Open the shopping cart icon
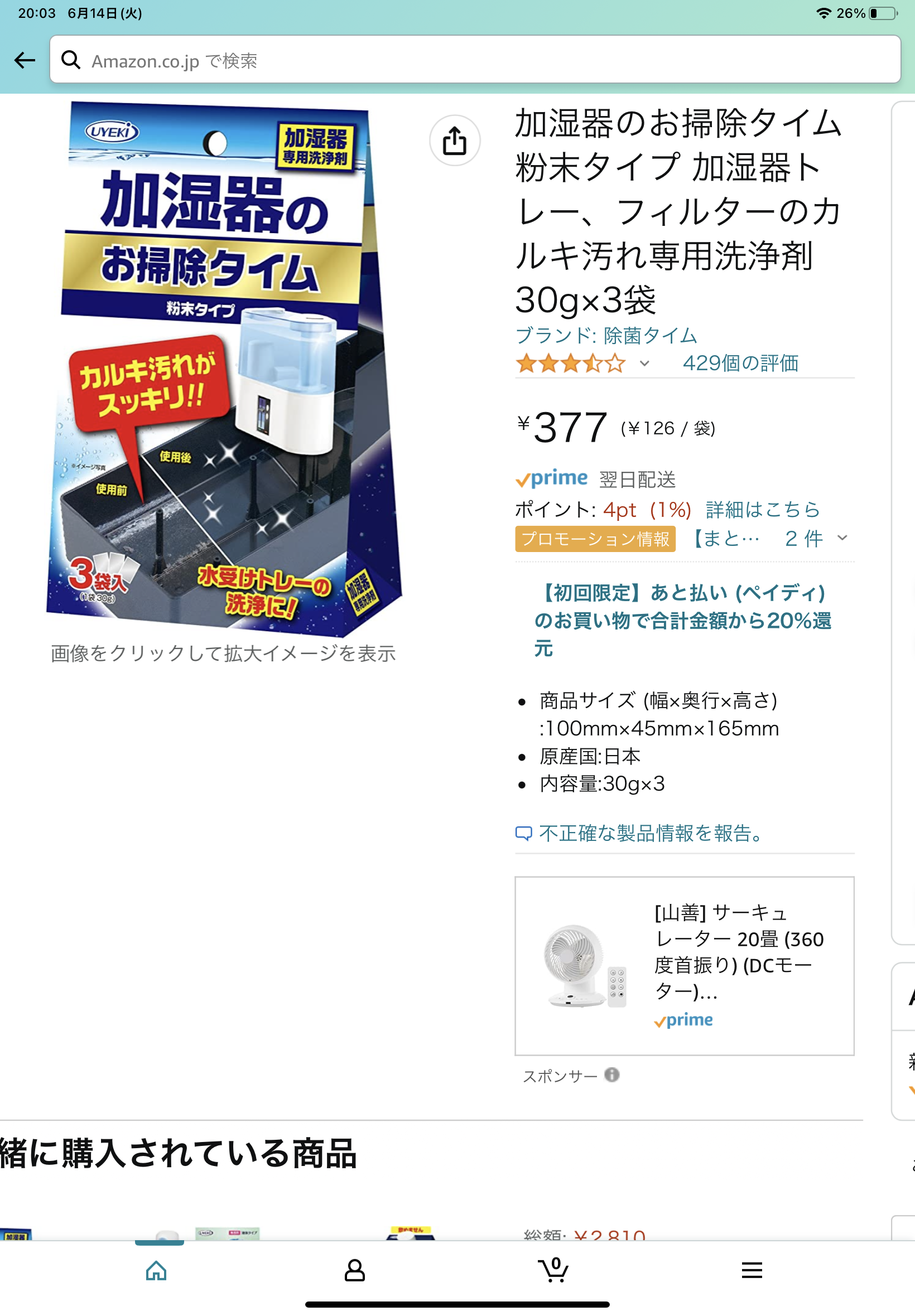Screen dimensions: 915x1316 point(553,1270)
